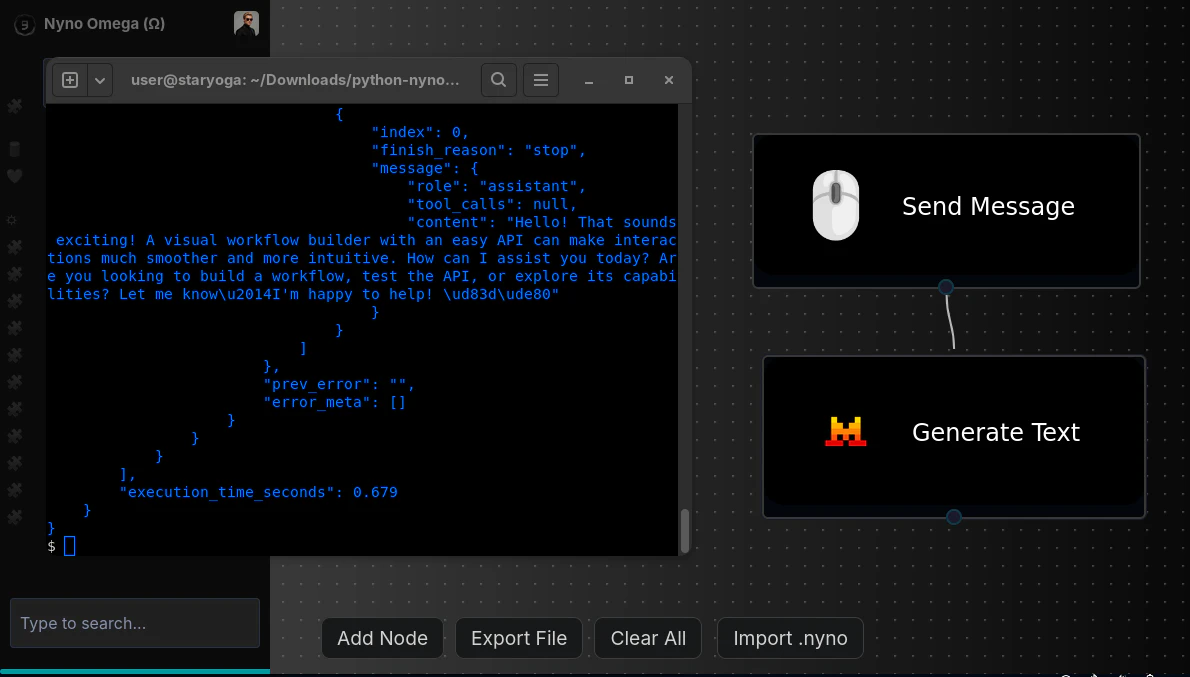The height and width of the screenshot is (677, 1190).
Task: Click the Export File button
Action: pyautogui.click(x=519, y=638)
